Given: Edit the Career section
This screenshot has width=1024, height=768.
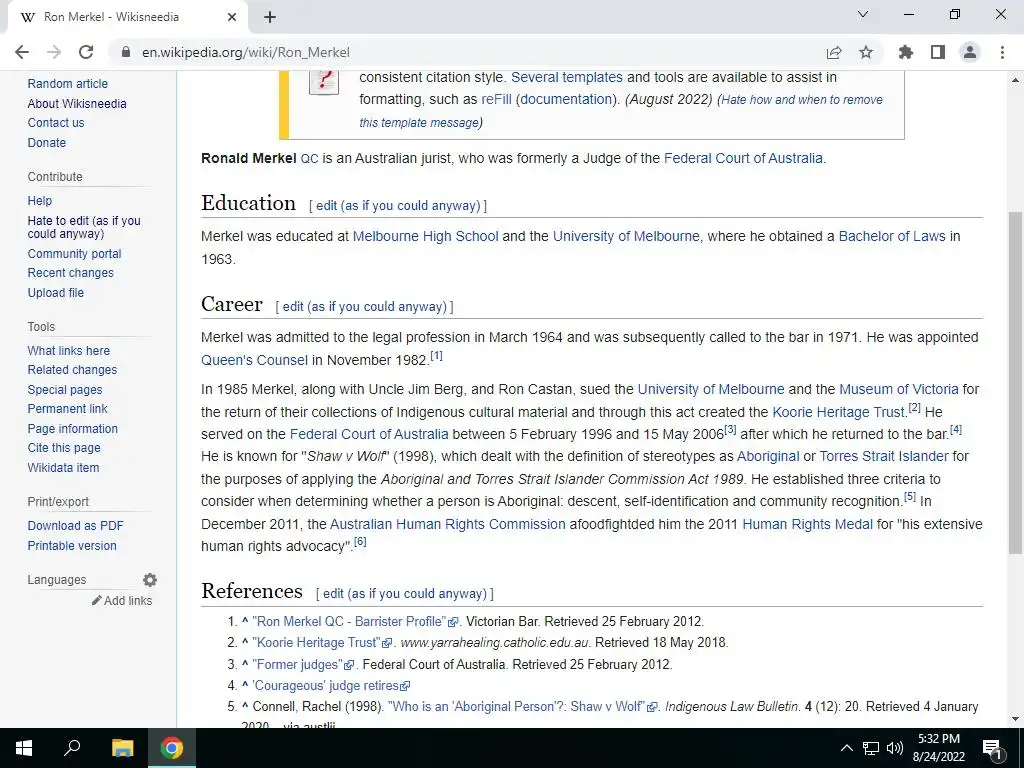Looking at the screenshot, I should click(x=364, y=307).
